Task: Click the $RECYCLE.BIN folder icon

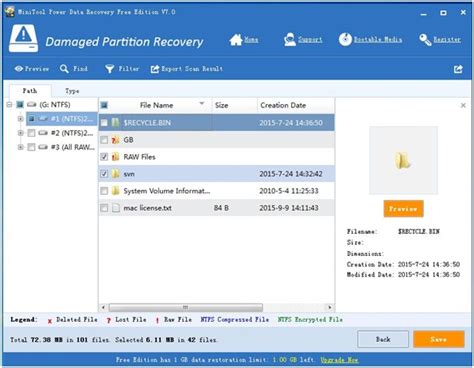Action: tap(115, 123)
